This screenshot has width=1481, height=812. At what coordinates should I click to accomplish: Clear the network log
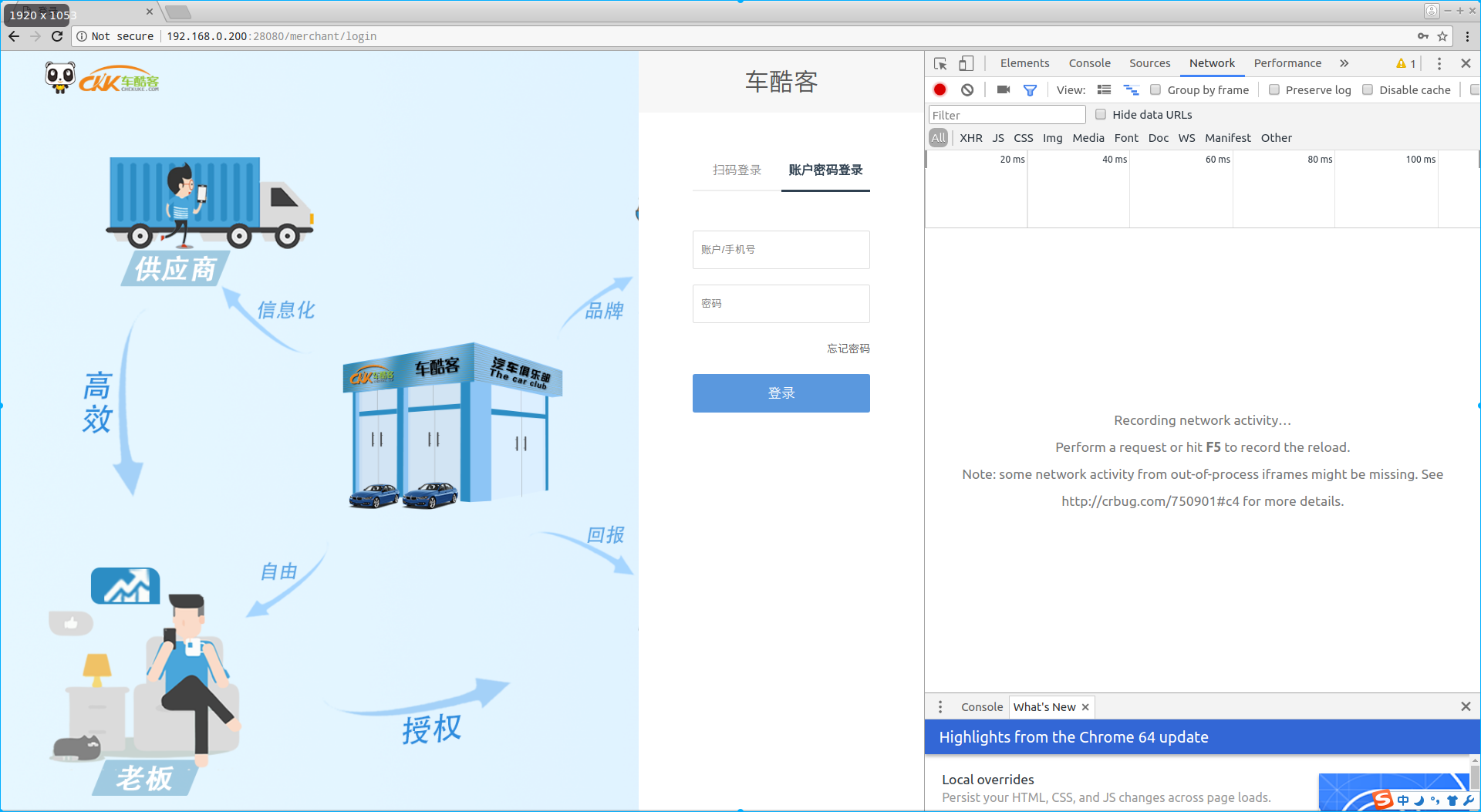pos(967,89)
